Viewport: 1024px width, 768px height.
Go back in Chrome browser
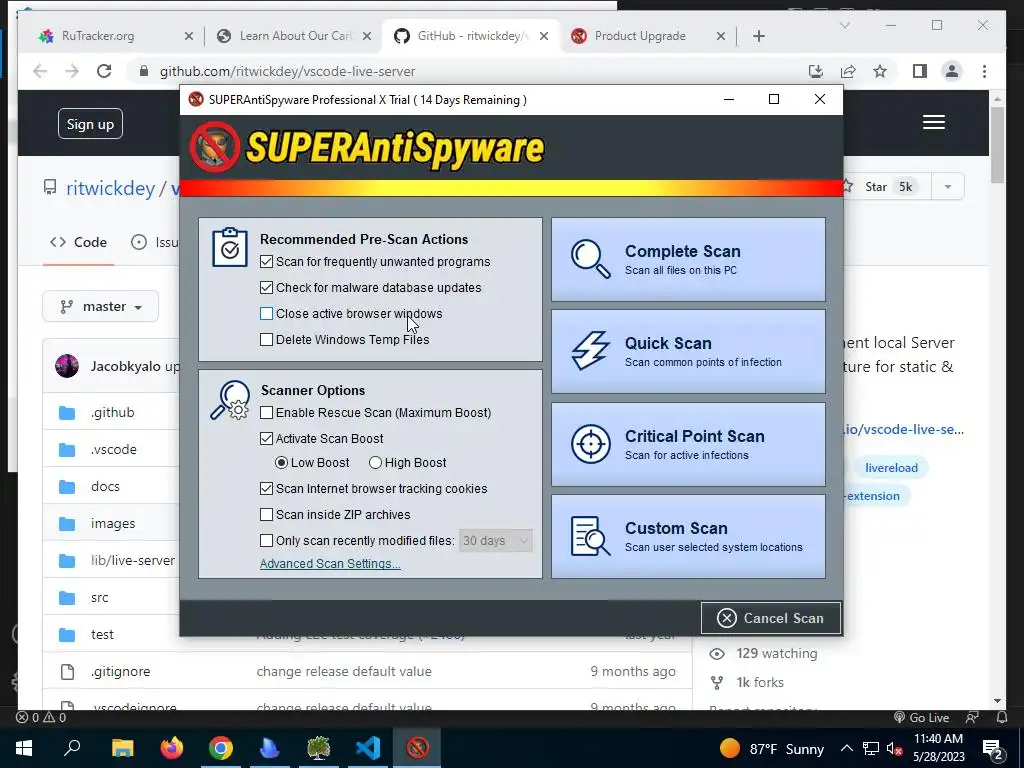coord(40,71)
